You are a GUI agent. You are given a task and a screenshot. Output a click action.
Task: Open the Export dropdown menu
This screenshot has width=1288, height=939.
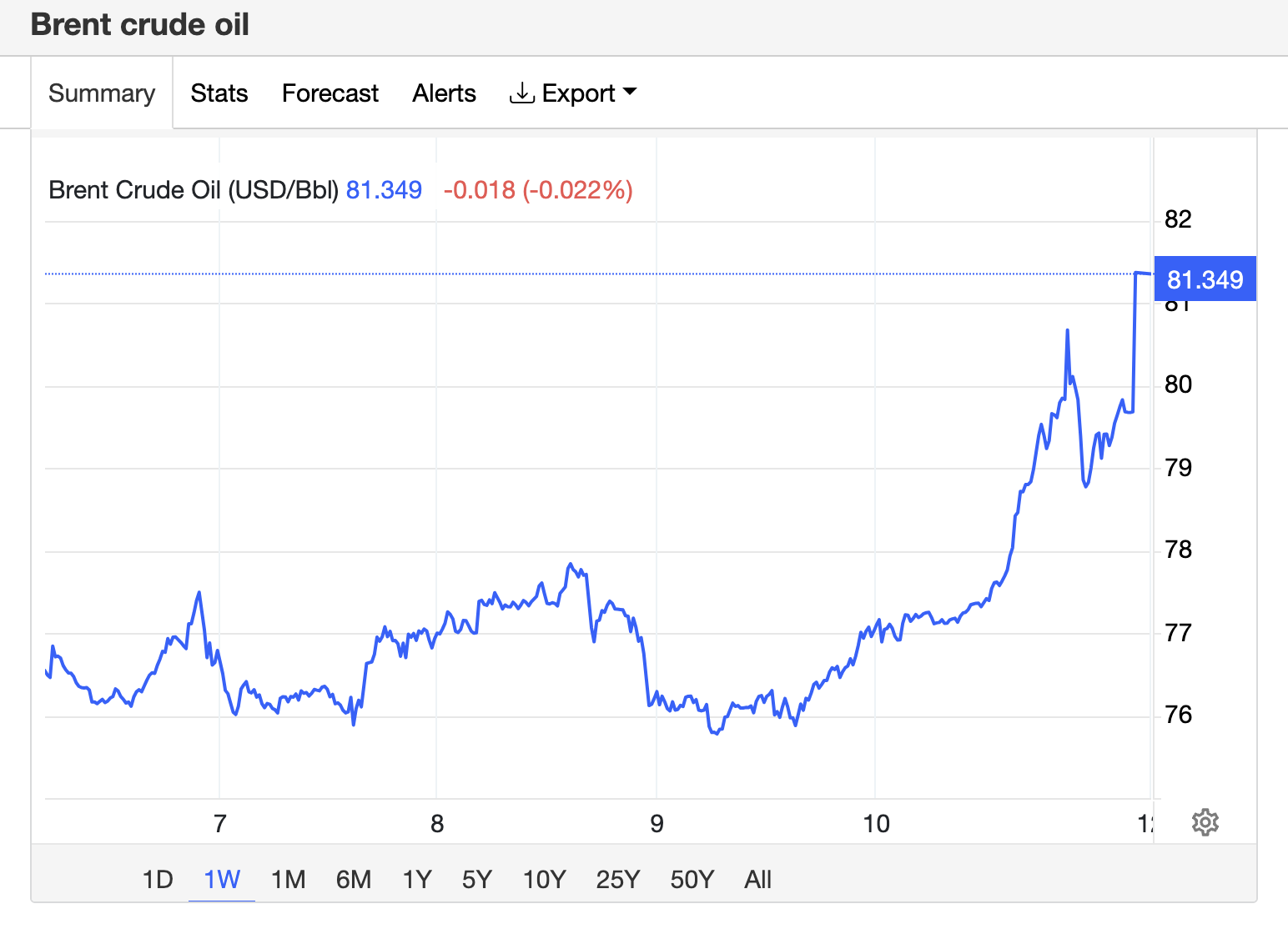pos(573,93)
